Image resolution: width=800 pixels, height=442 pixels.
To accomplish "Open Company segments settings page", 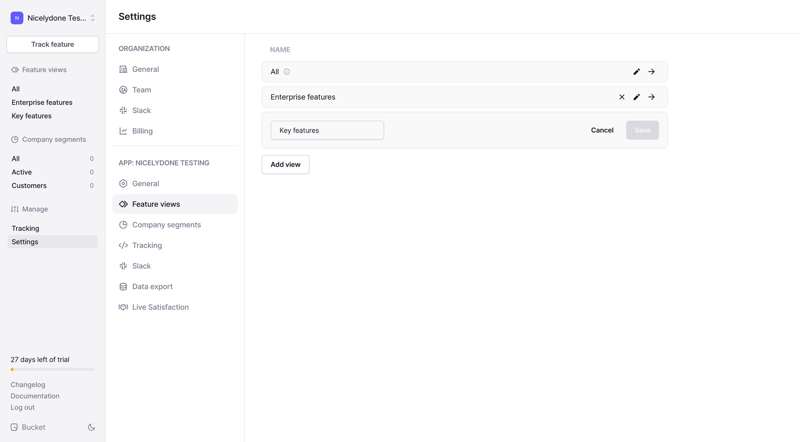I will tap(174, 225).
